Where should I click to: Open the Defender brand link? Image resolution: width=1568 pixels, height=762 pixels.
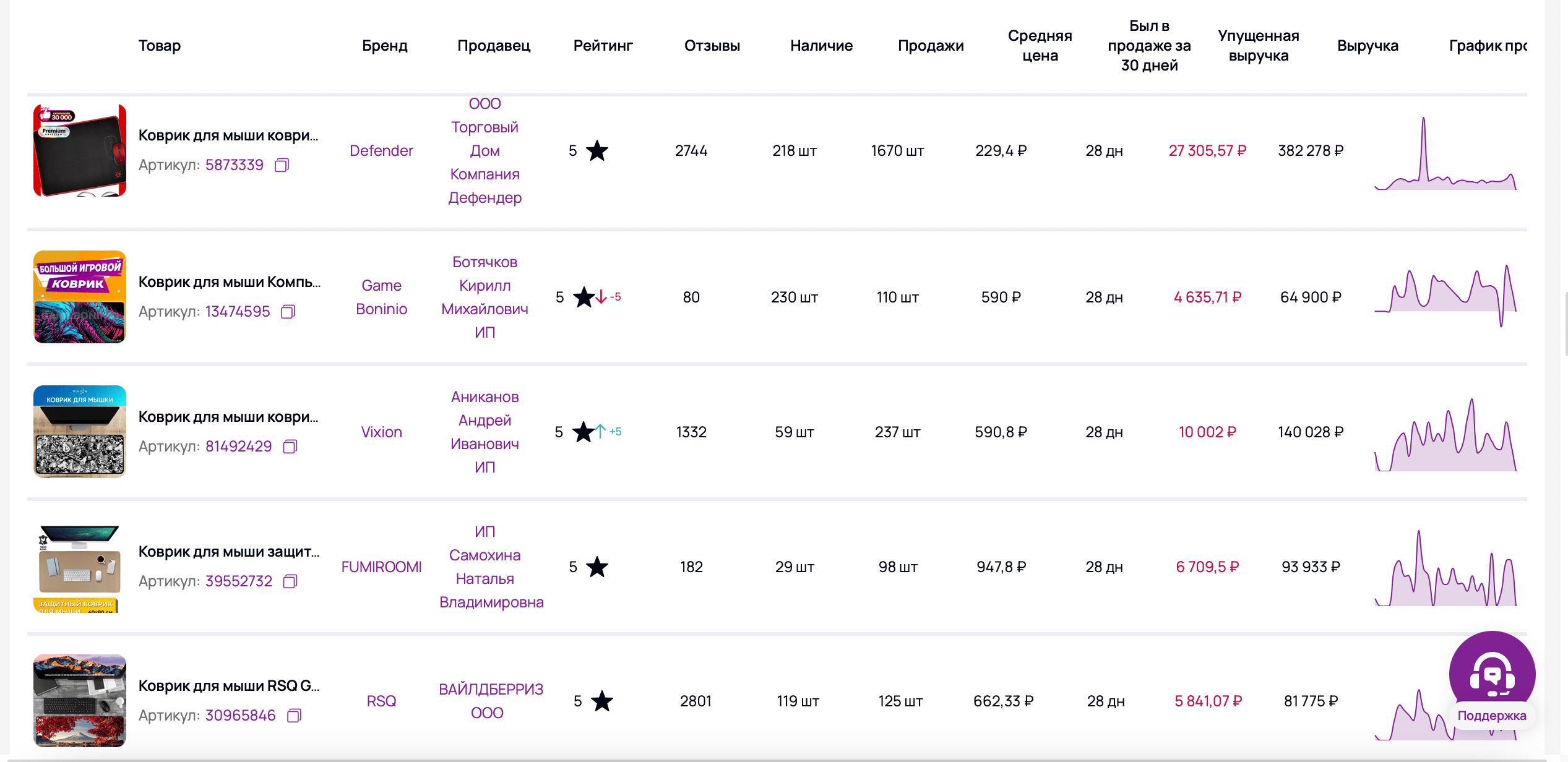point(381,151)
